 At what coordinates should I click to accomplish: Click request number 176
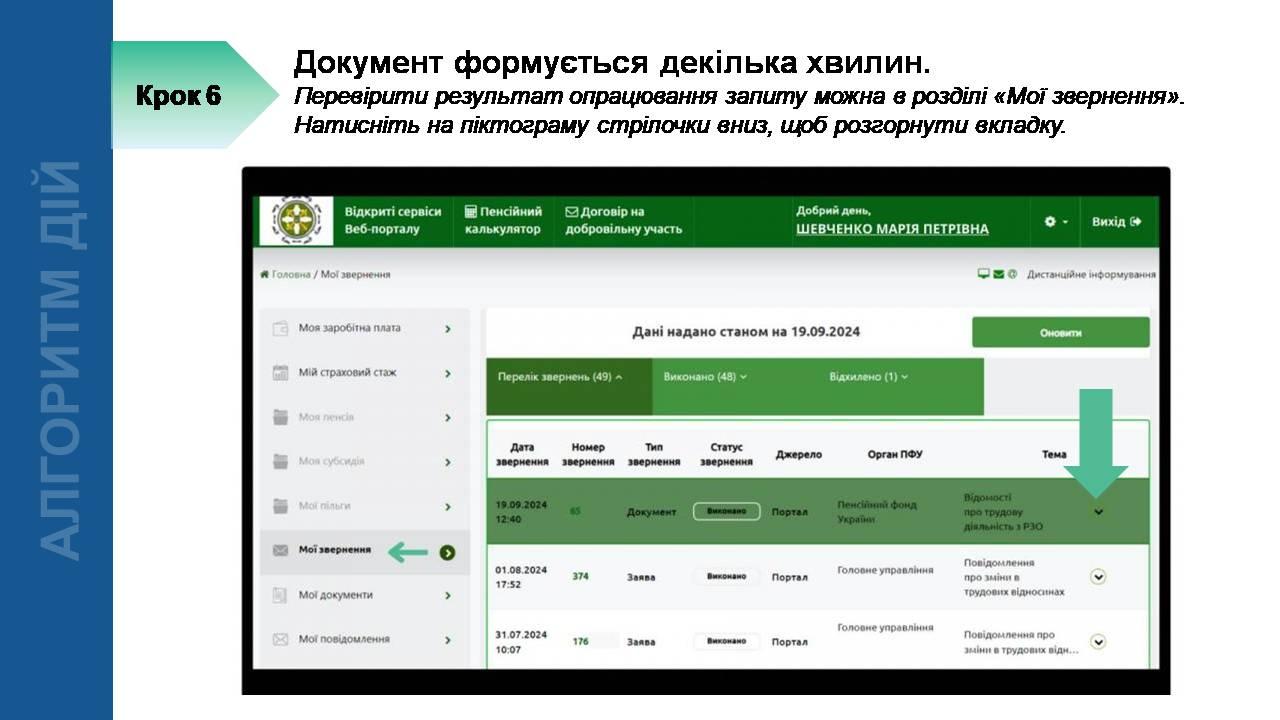(x=580, y=642)
